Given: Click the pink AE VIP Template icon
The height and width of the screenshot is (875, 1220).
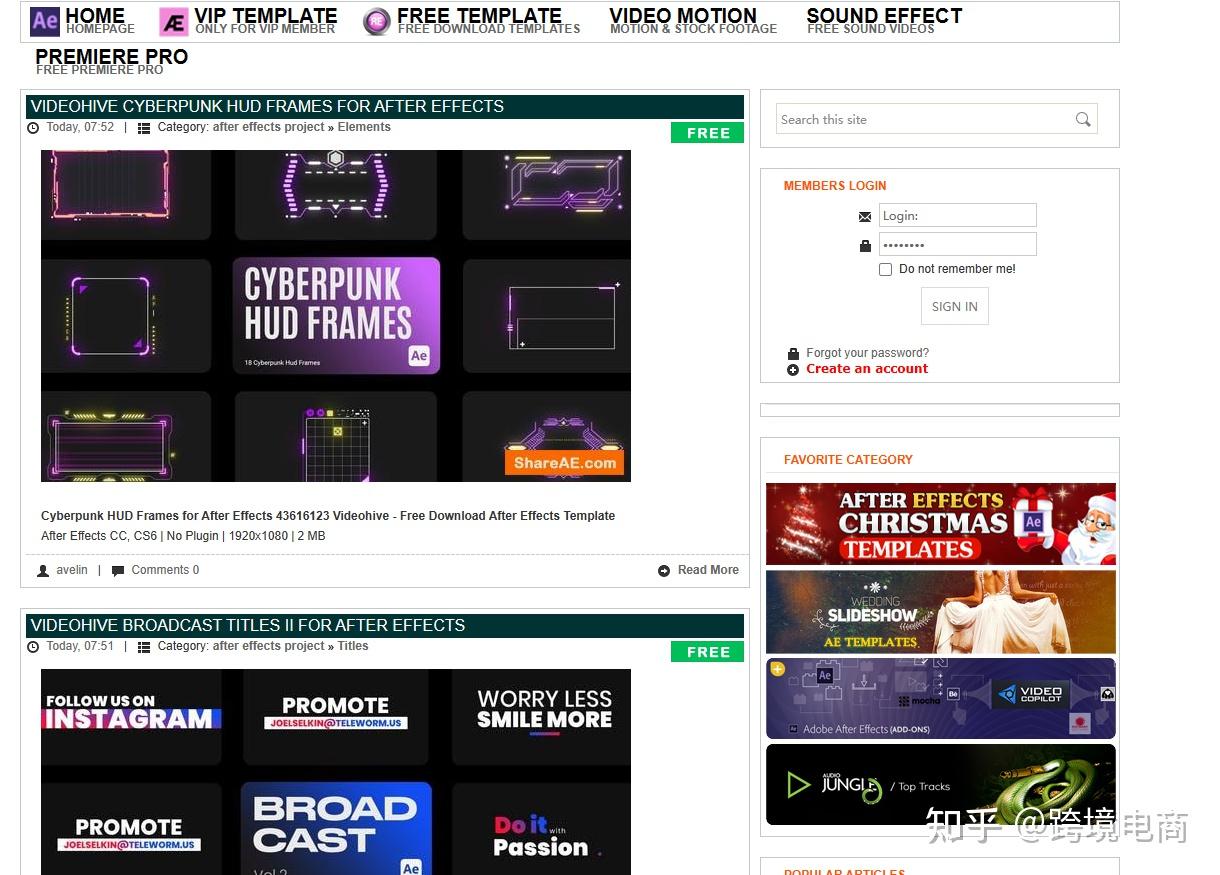Looking at the screenshot, I should [174, 21].
